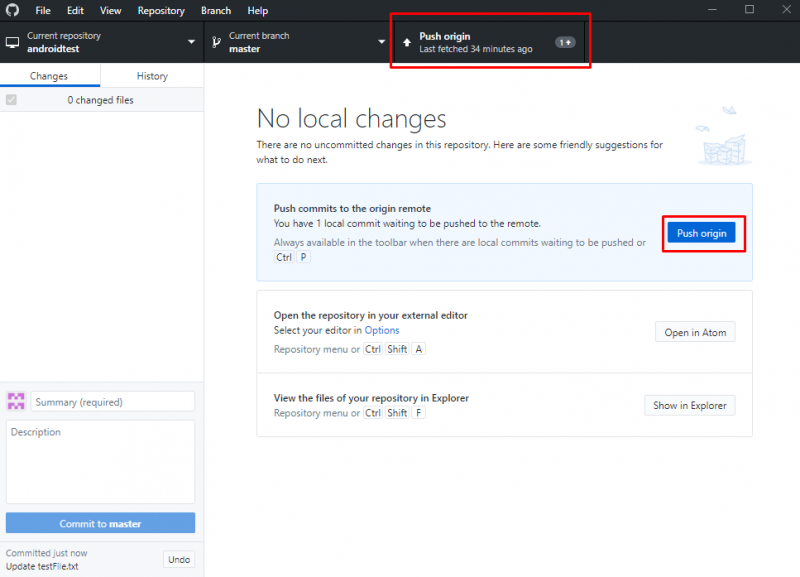
Task: Open the Edit menu
Action: pos(75,10)
